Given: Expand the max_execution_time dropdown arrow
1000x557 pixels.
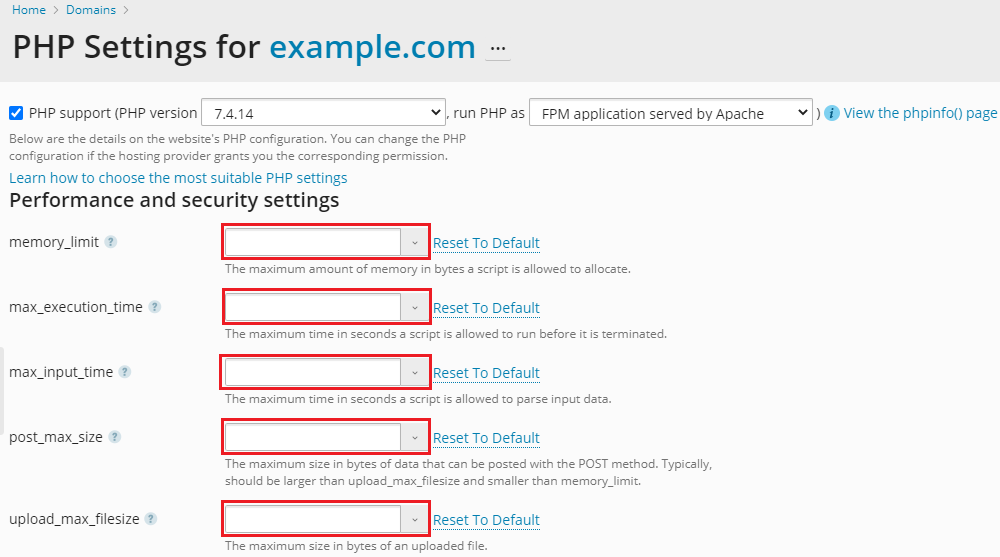Looking at the screenshot, I should [414, 307].
